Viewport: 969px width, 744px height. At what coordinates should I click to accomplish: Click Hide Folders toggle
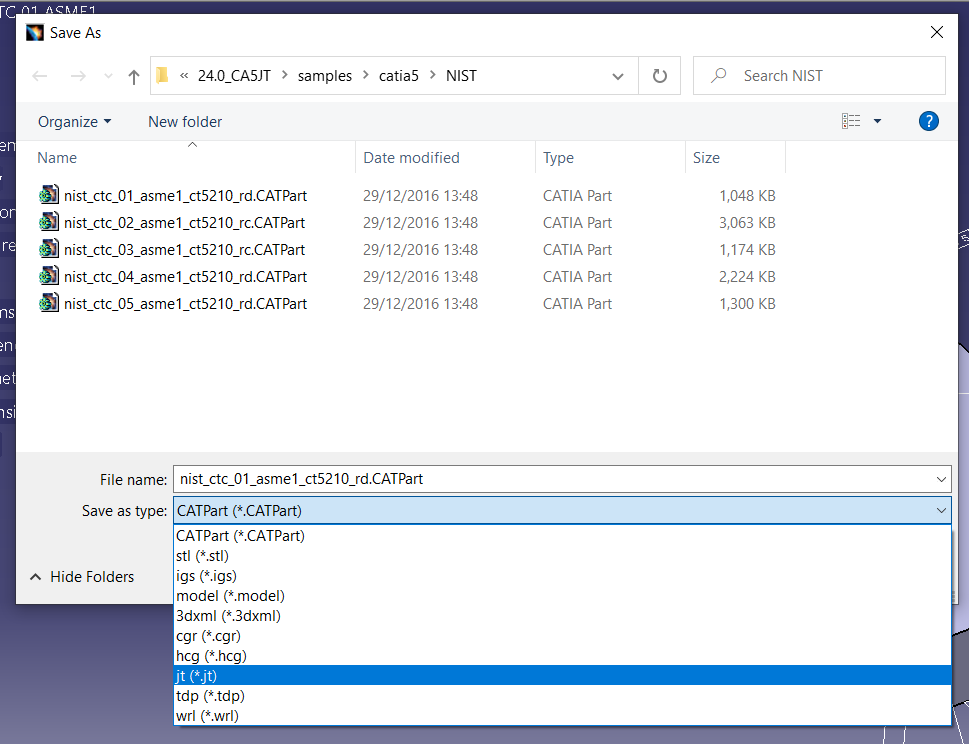pos(82,577)
